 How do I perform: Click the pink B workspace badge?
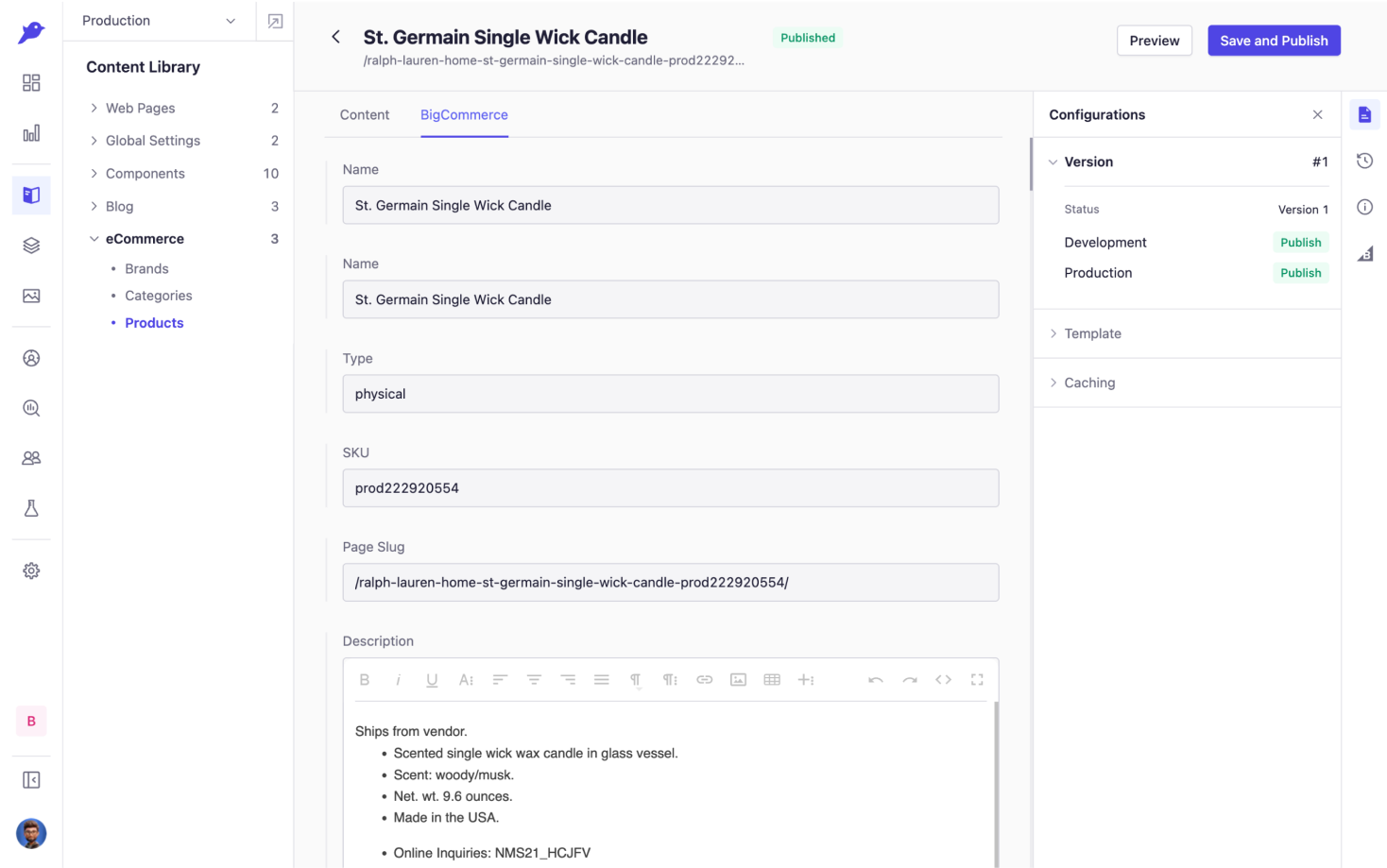click(x=31, y=721)
